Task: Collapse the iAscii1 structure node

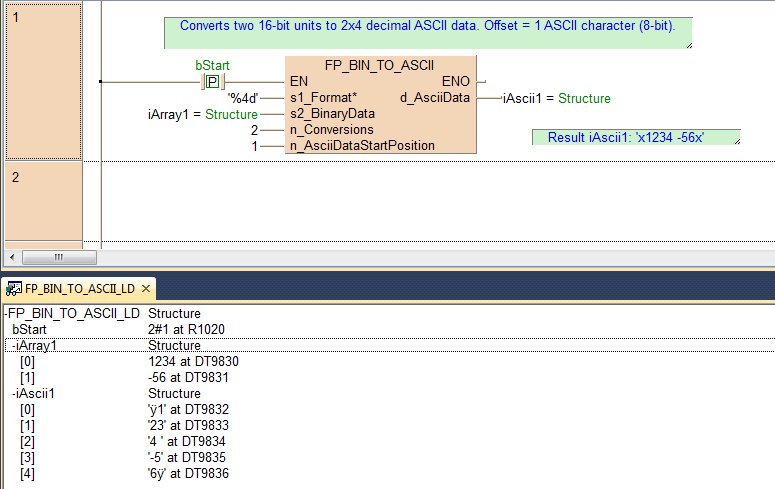Action: (x=11, y=394)
